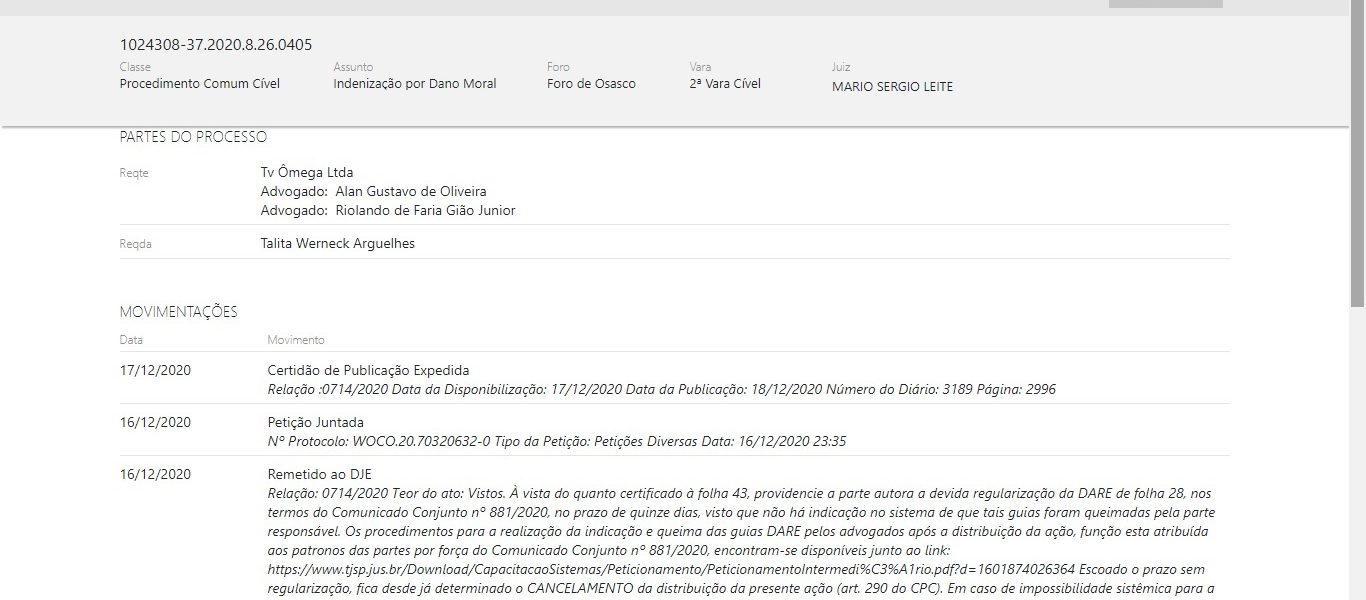Image resolution: width=1366 pixels, height=600 pixels.
Task: Click the 'Movimento' column header
Action: [x=296, y=340]
